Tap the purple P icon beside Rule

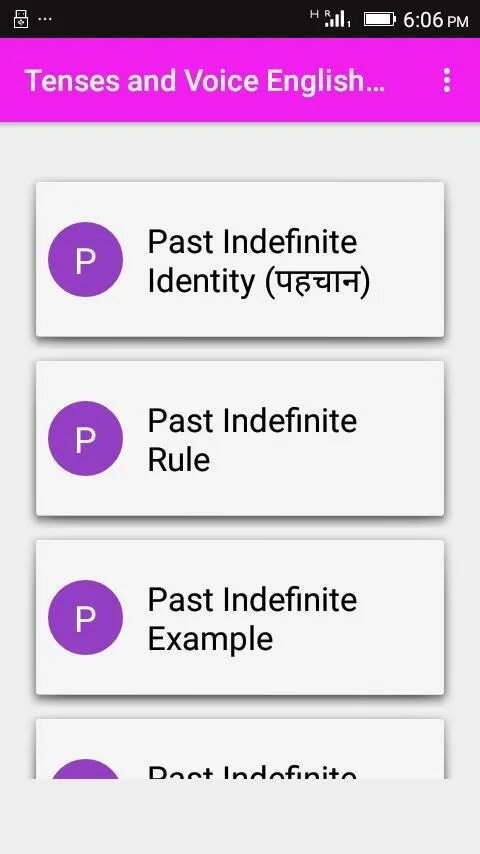[86, 438]
